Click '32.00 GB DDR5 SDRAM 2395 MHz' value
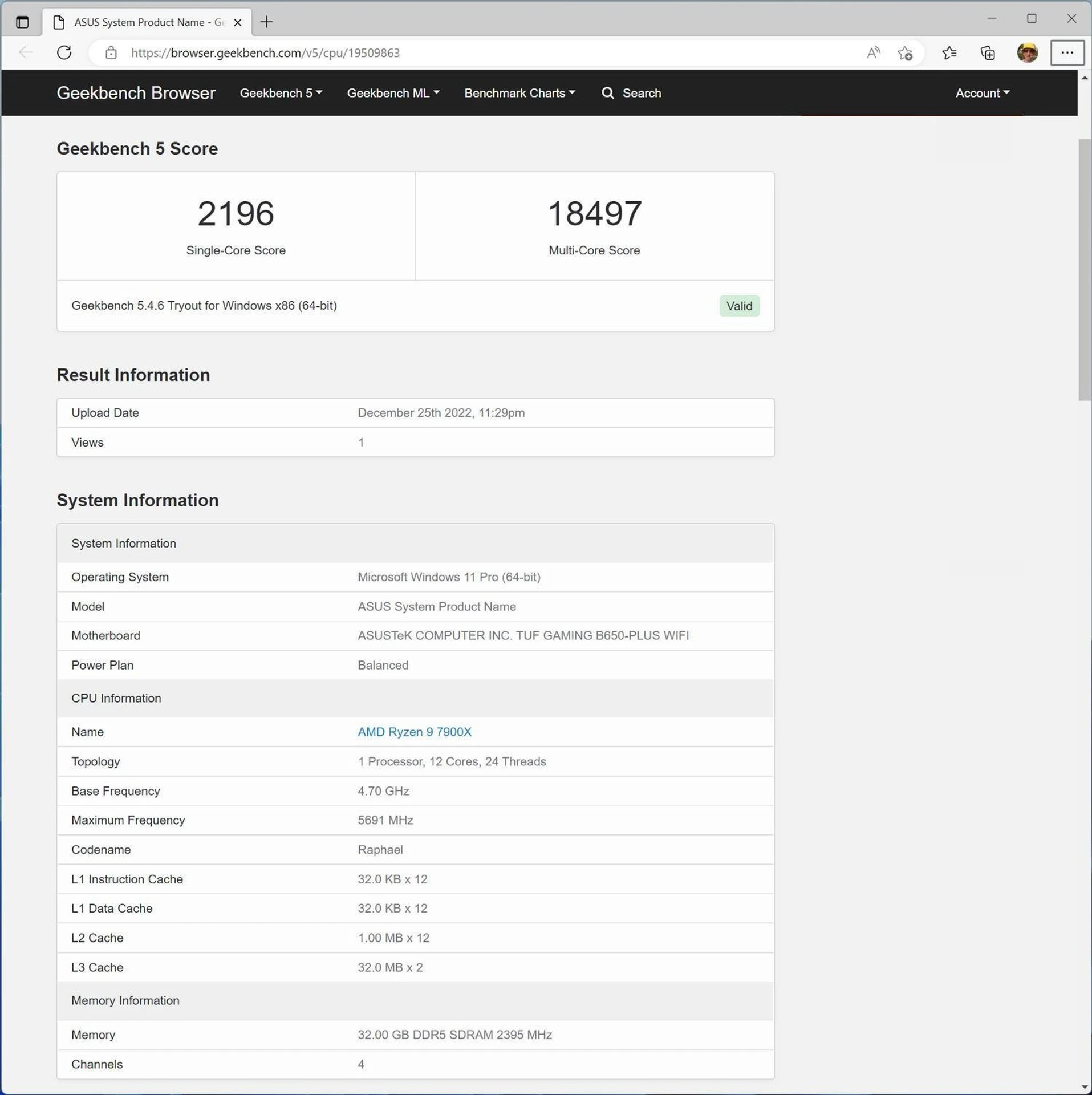The image size is (1092, 1095). point(454,1036)
